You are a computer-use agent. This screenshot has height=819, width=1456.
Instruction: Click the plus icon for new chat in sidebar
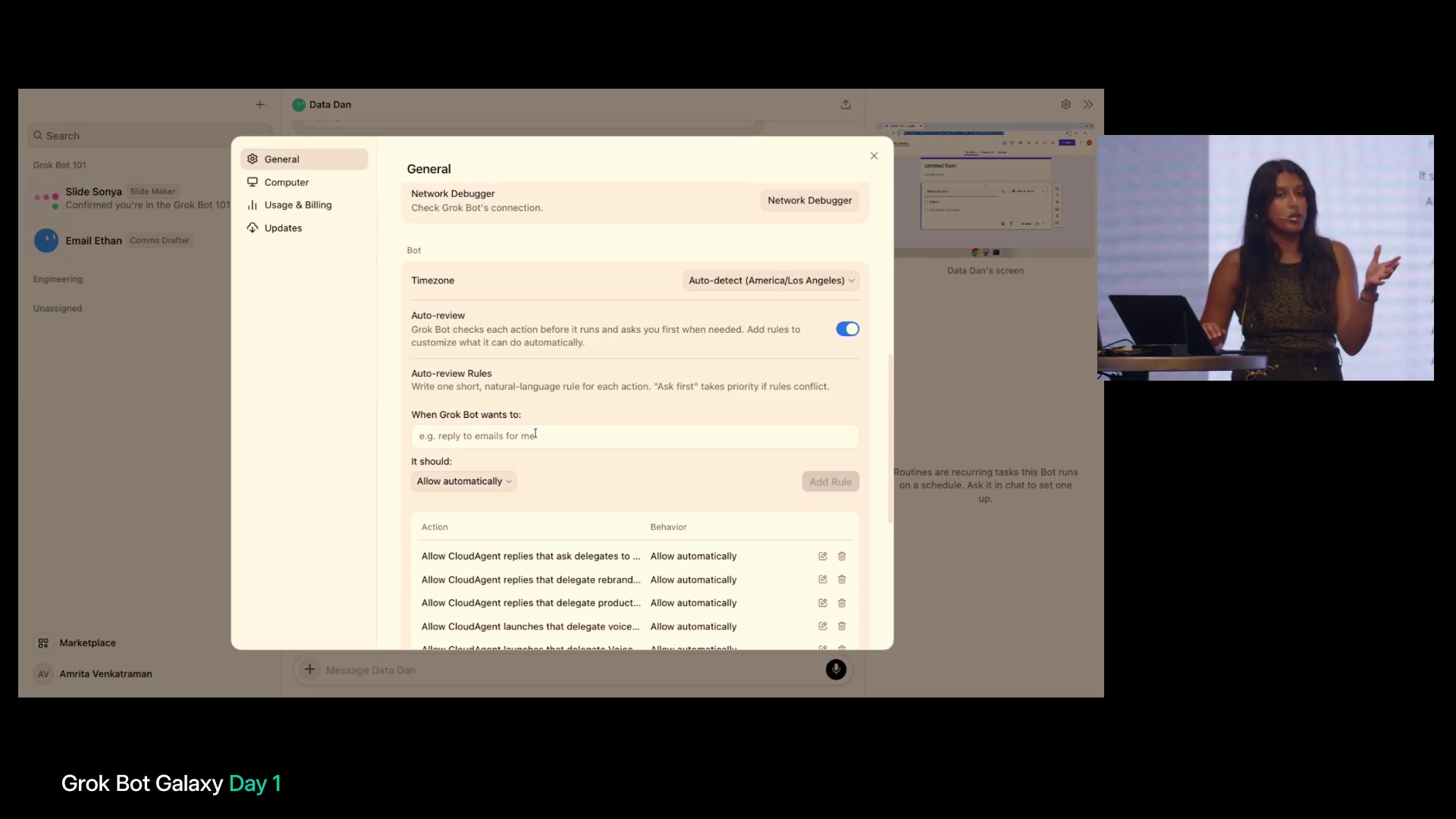click(x=260, y=105)
